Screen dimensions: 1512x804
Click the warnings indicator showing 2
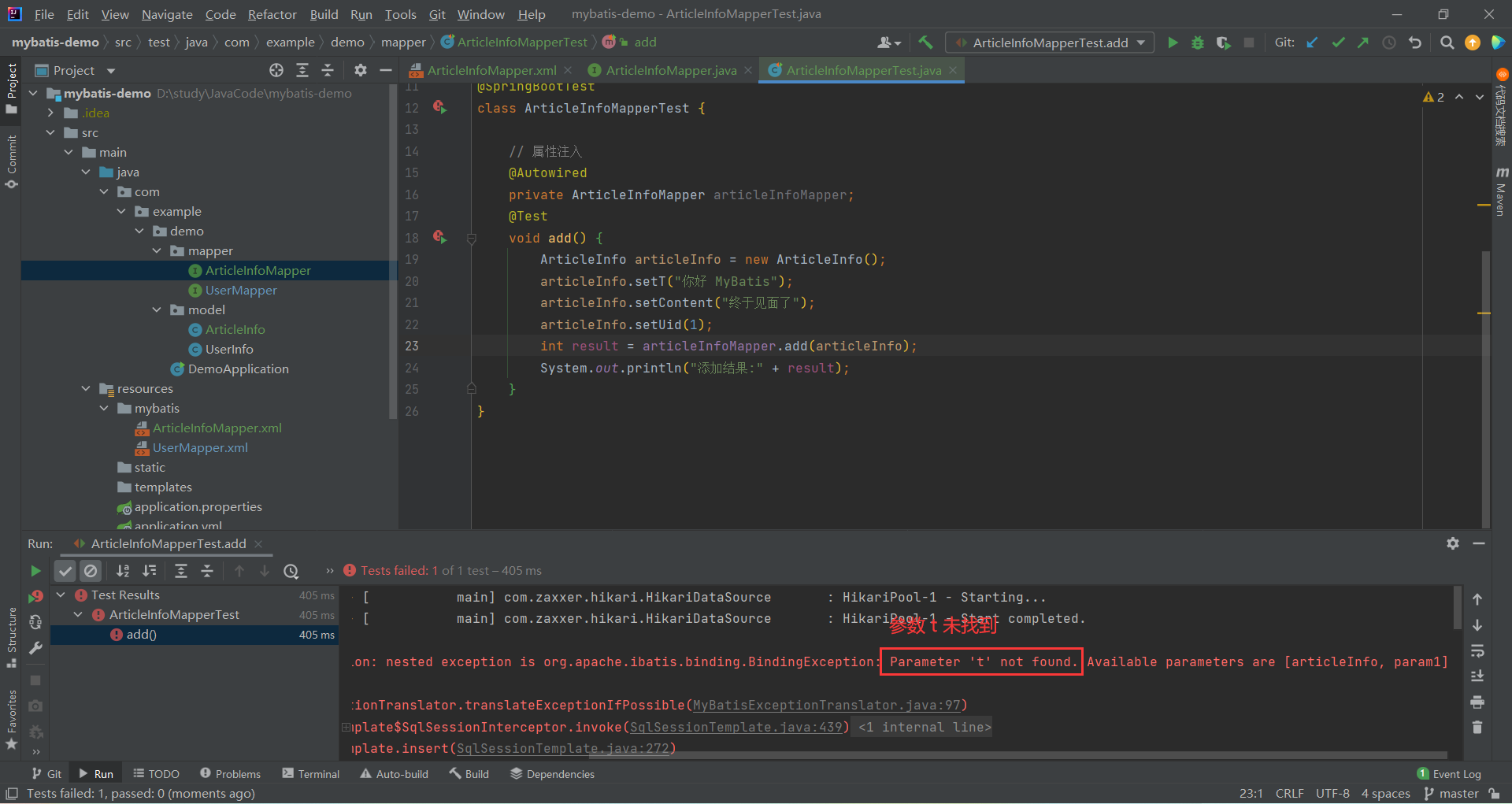coord(1433,97)
